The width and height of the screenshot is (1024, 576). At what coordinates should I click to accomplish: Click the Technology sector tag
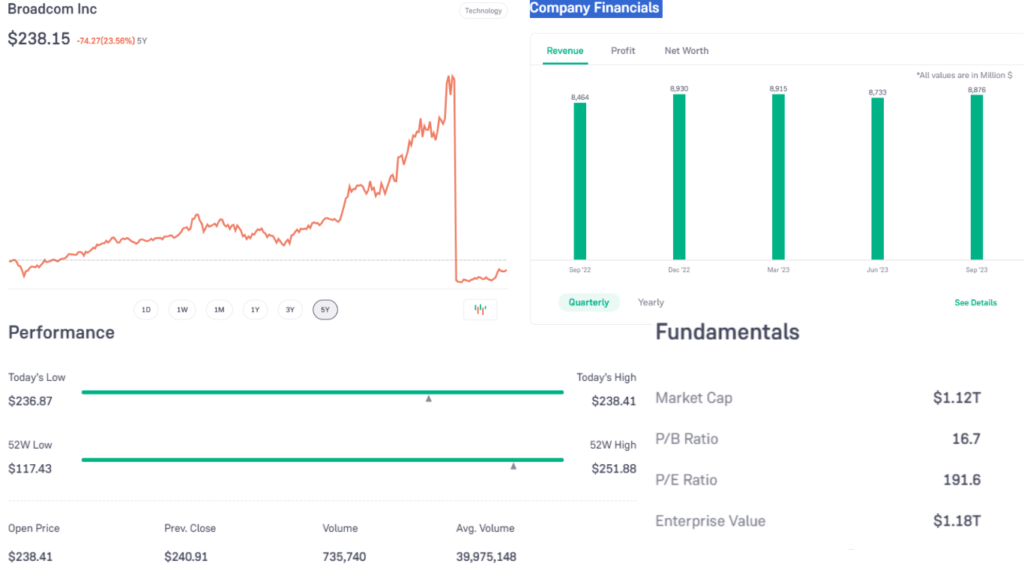[483, 11]
